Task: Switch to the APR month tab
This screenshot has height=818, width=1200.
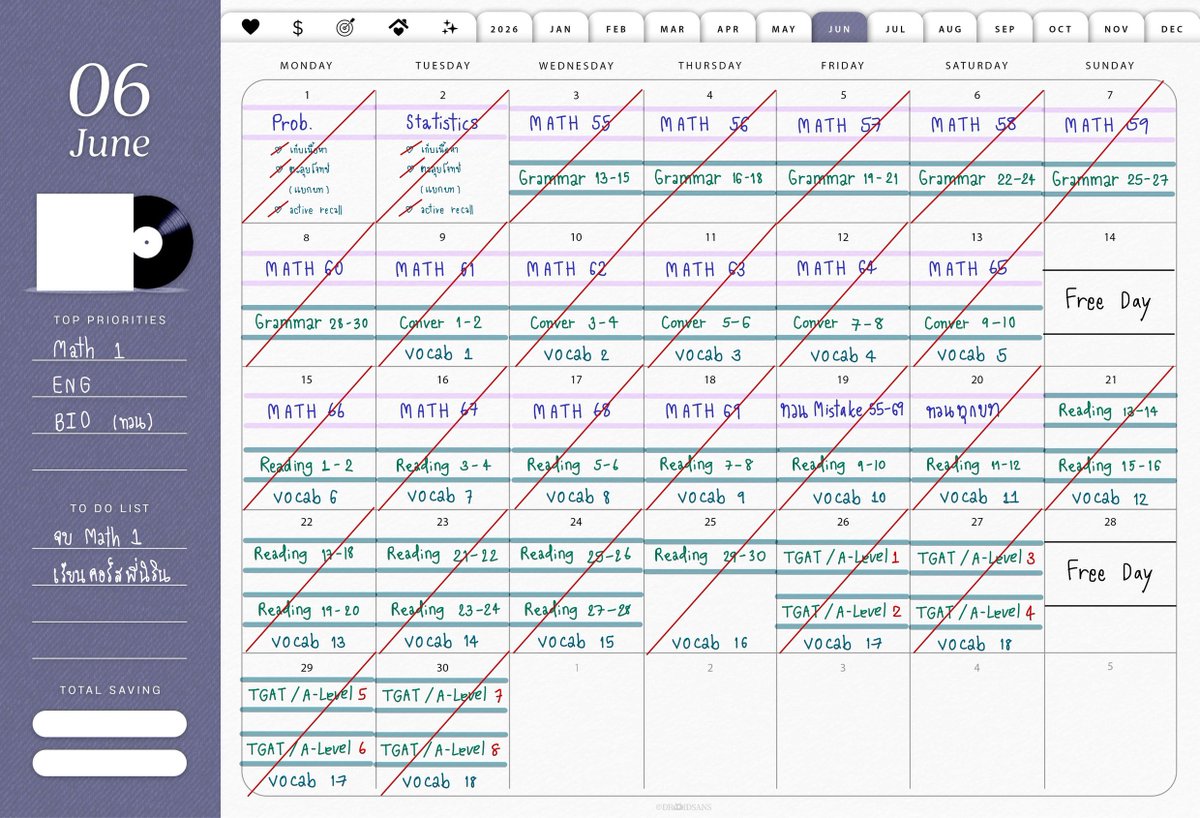Action: (729, 29)
